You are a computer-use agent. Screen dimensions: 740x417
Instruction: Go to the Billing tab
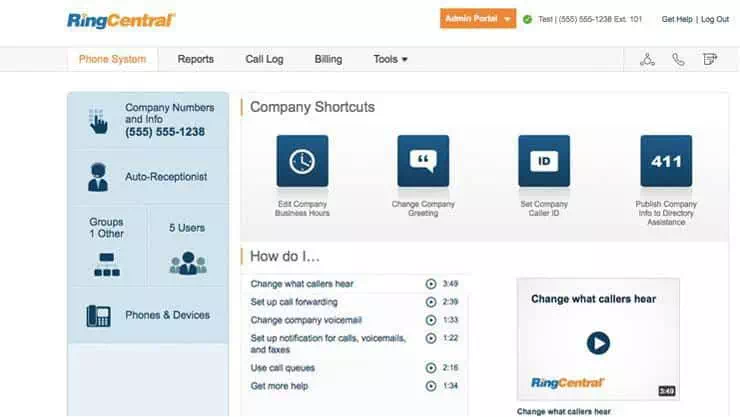pyautogui.click(x=328, y=59)
